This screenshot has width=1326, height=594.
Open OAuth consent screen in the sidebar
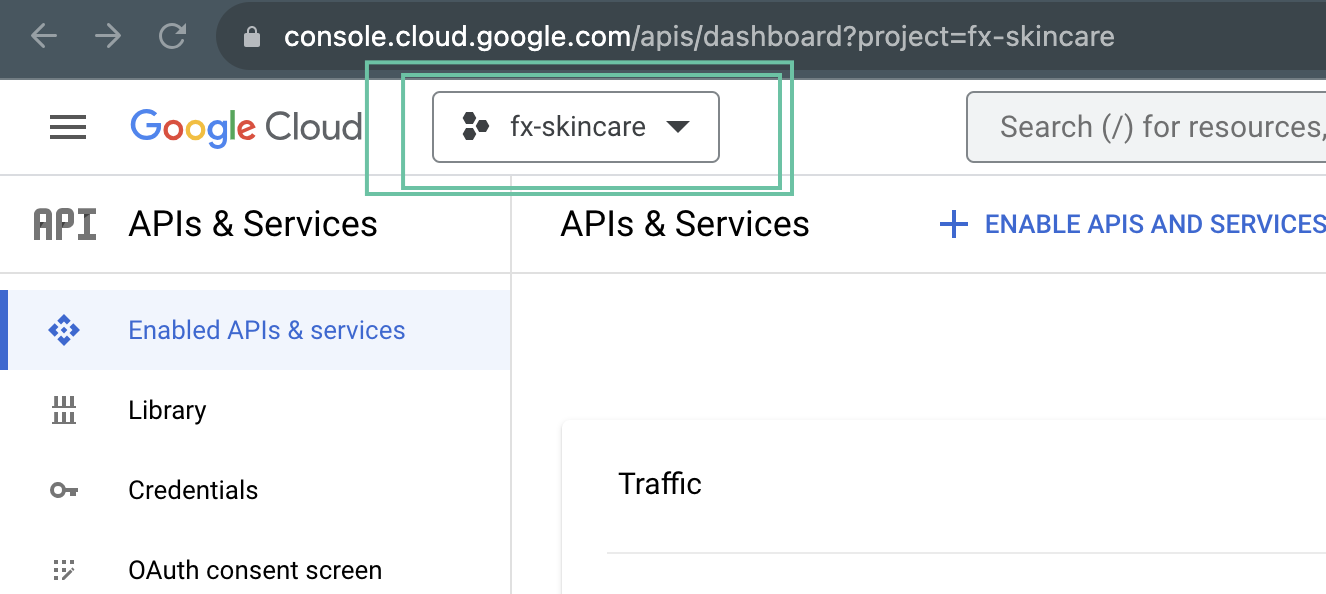click(255, 570)
